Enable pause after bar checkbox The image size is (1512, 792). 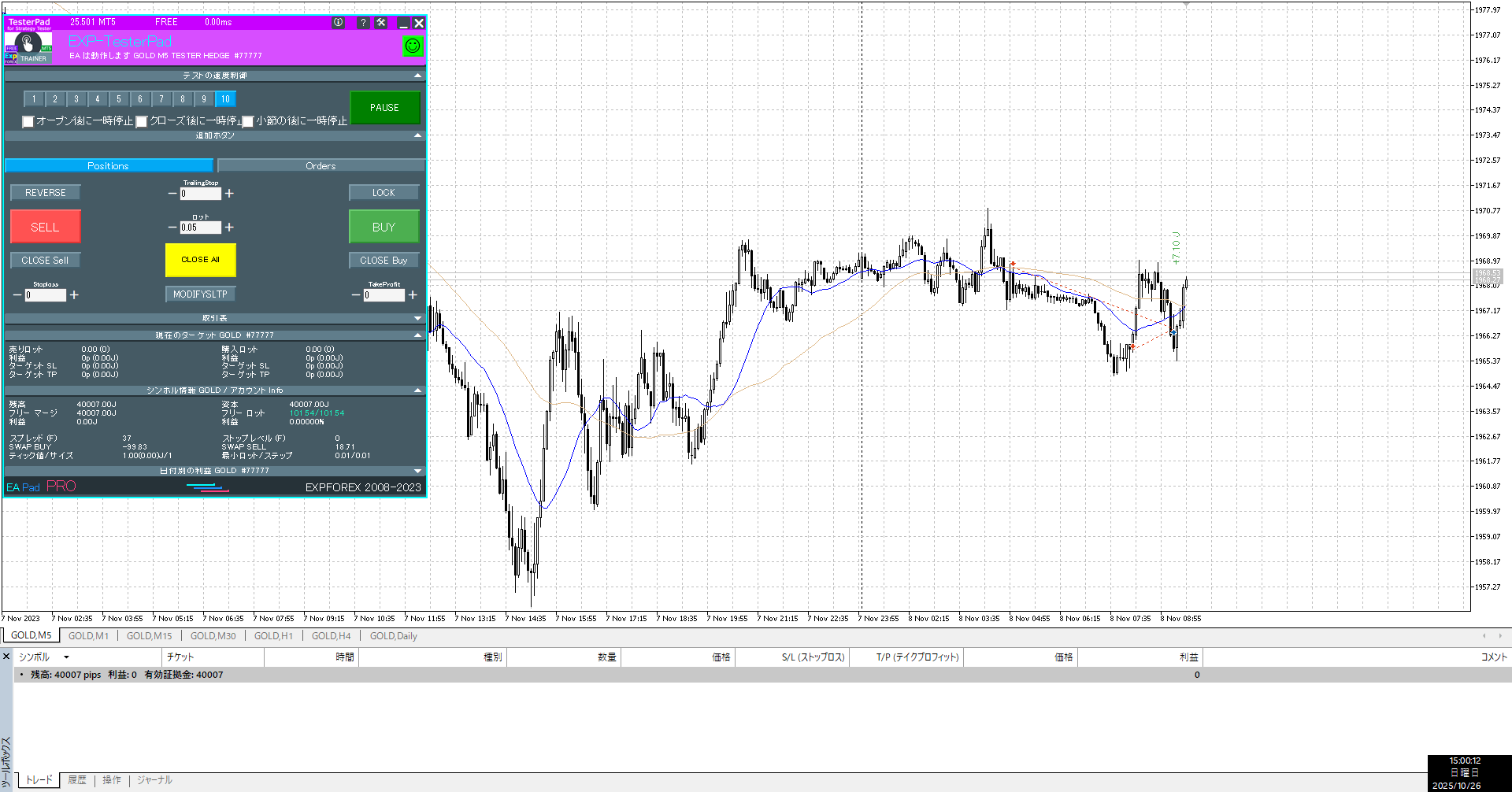pyautogui.click(x=248, y=121)
